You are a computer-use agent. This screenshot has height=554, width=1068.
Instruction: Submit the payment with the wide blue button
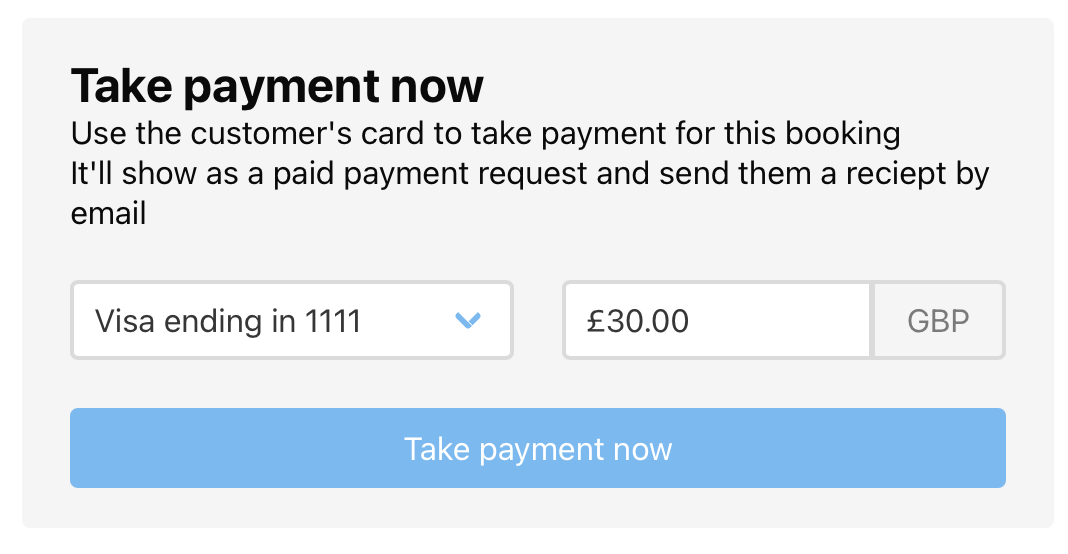537,448
